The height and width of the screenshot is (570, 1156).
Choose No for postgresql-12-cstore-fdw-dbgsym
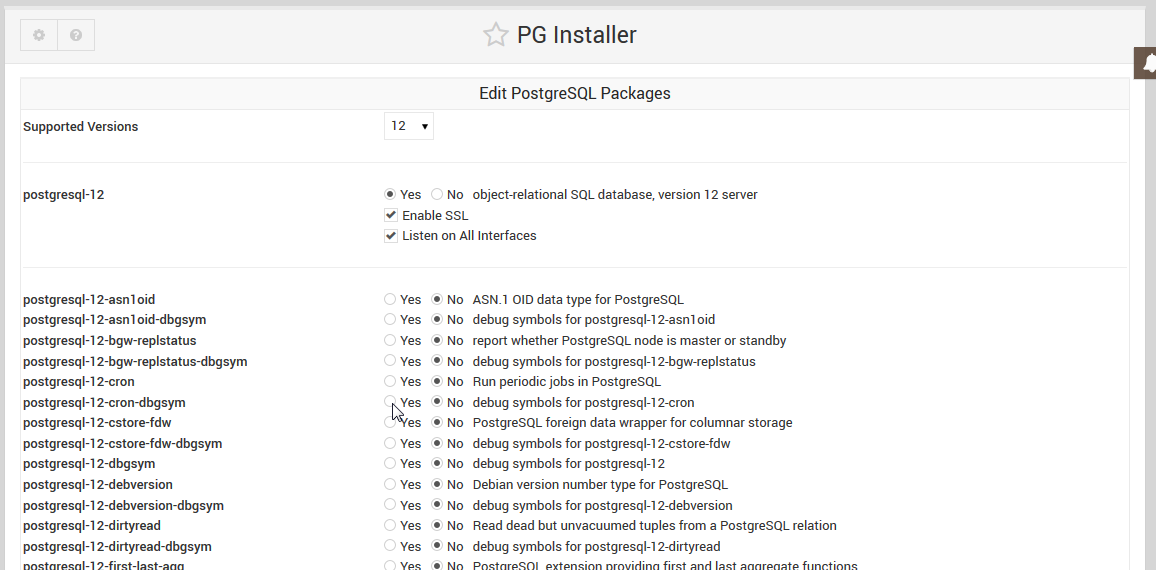437,443
